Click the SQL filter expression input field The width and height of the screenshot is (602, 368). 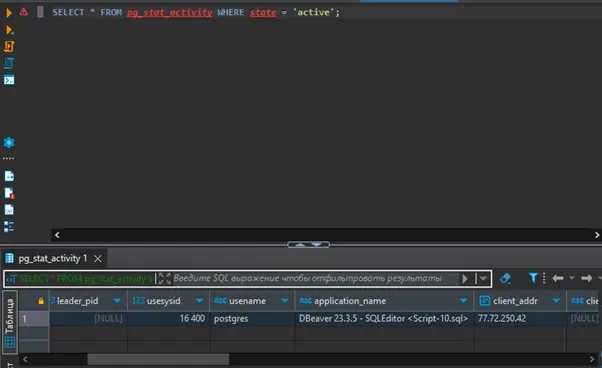point(315,278)
